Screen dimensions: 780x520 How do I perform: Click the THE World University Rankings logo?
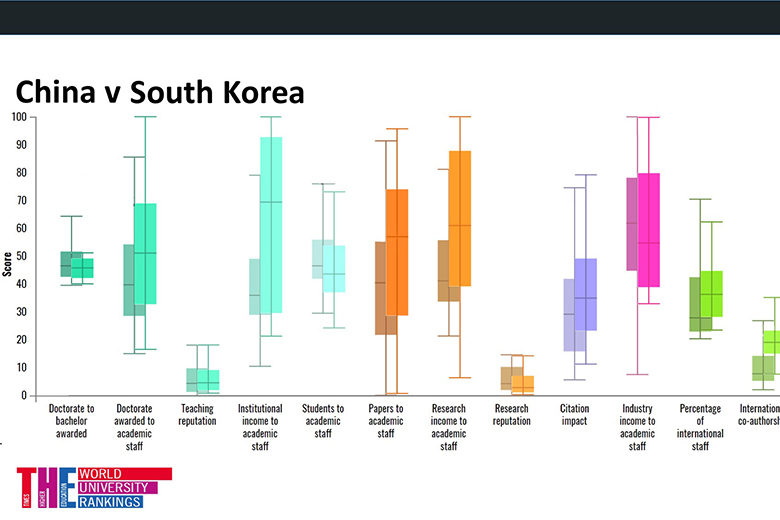point(93,487)
